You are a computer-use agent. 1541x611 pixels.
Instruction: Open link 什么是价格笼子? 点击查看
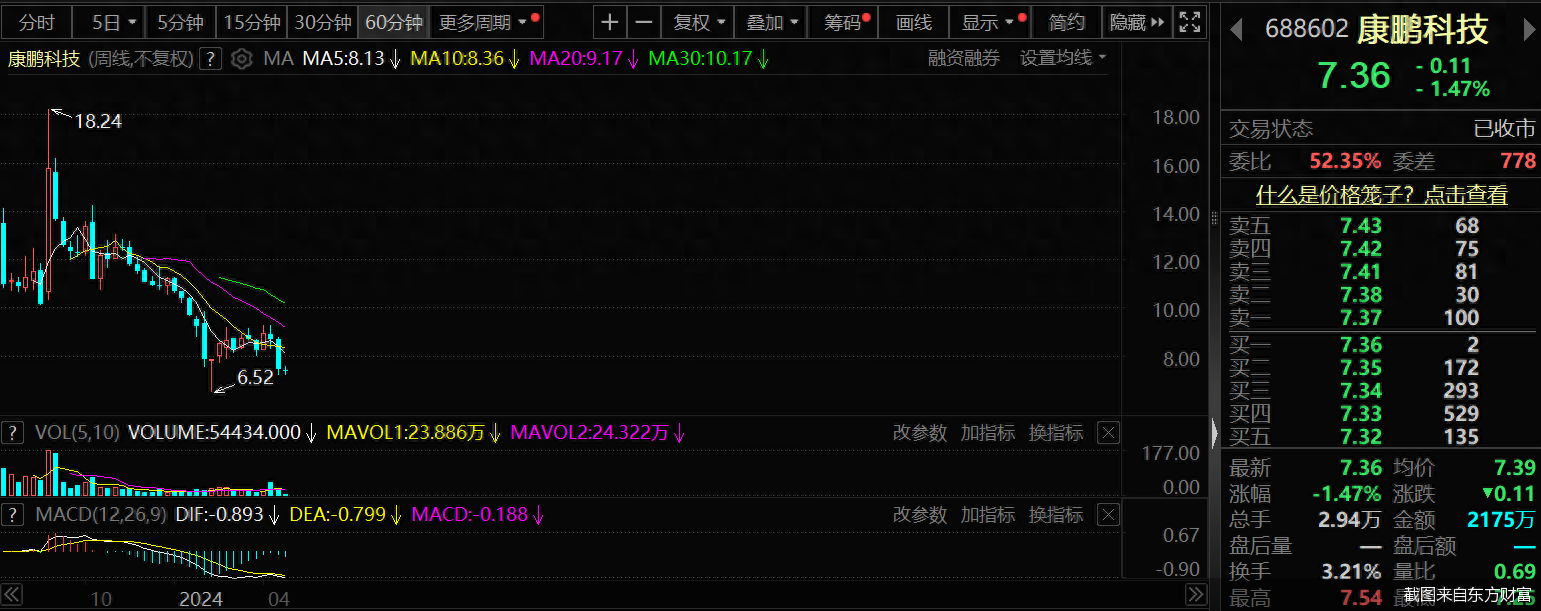click(x=1381, y=195)
